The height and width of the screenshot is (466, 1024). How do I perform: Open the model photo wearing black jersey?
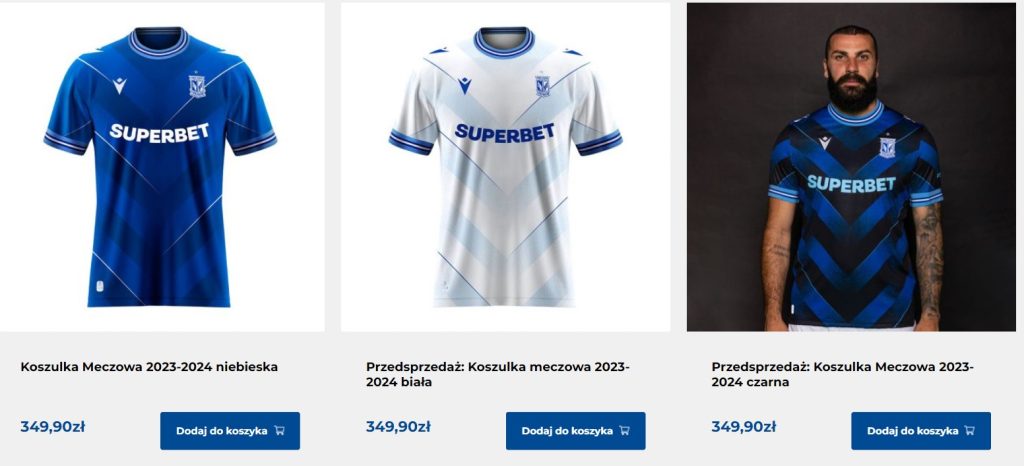click(852, 167)
